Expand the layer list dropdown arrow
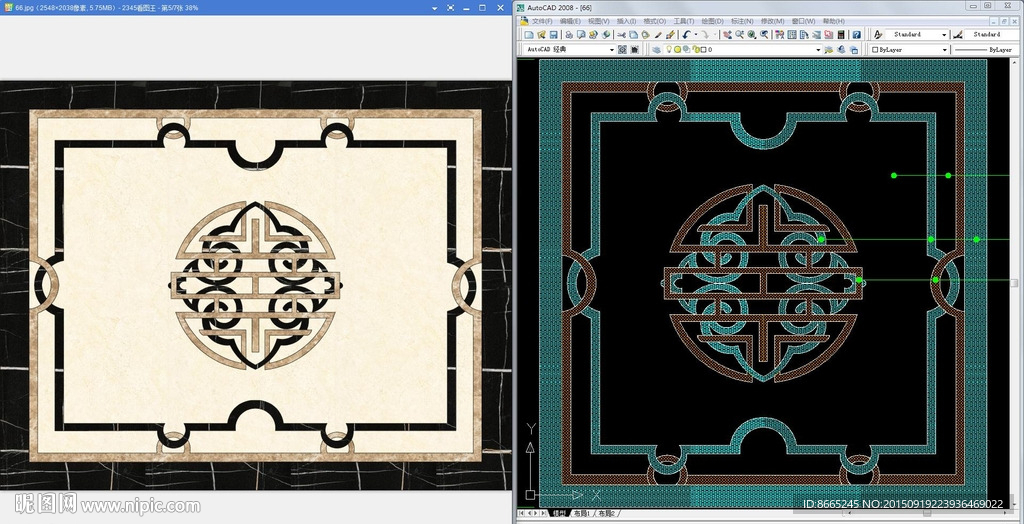 [817, 49]
